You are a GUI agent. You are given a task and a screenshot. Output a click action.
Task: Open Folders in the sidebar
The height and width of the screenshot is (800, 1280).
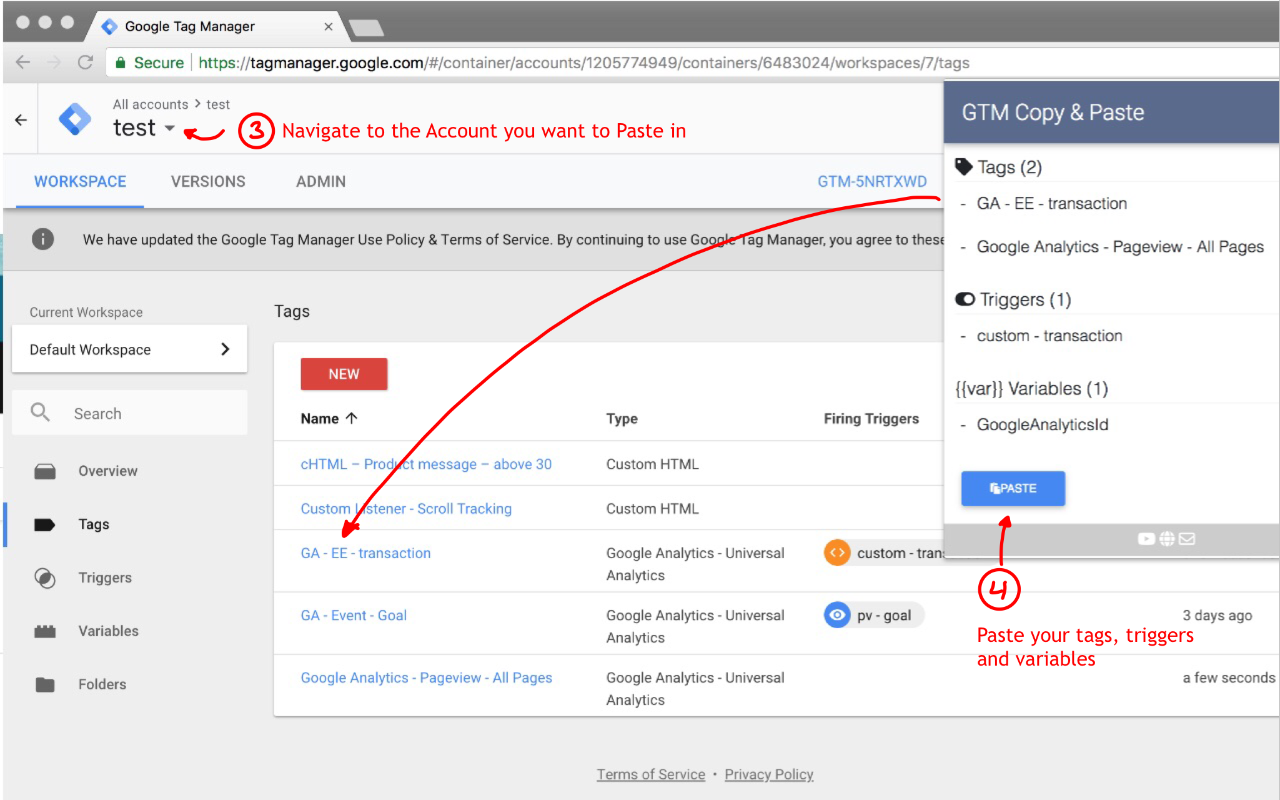click(102, 685)
